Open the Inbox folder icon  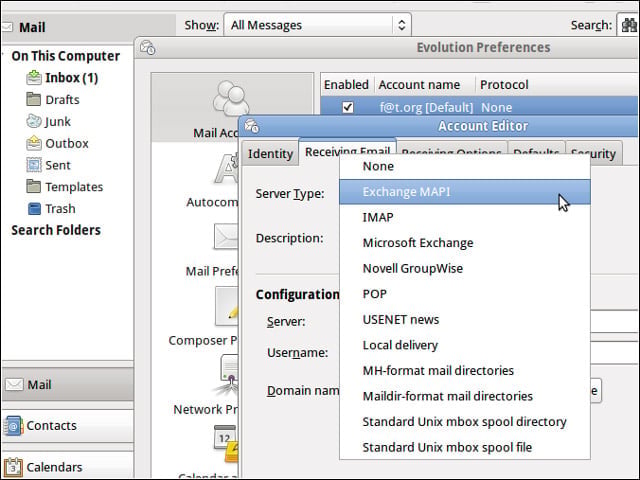coord(34,78)
